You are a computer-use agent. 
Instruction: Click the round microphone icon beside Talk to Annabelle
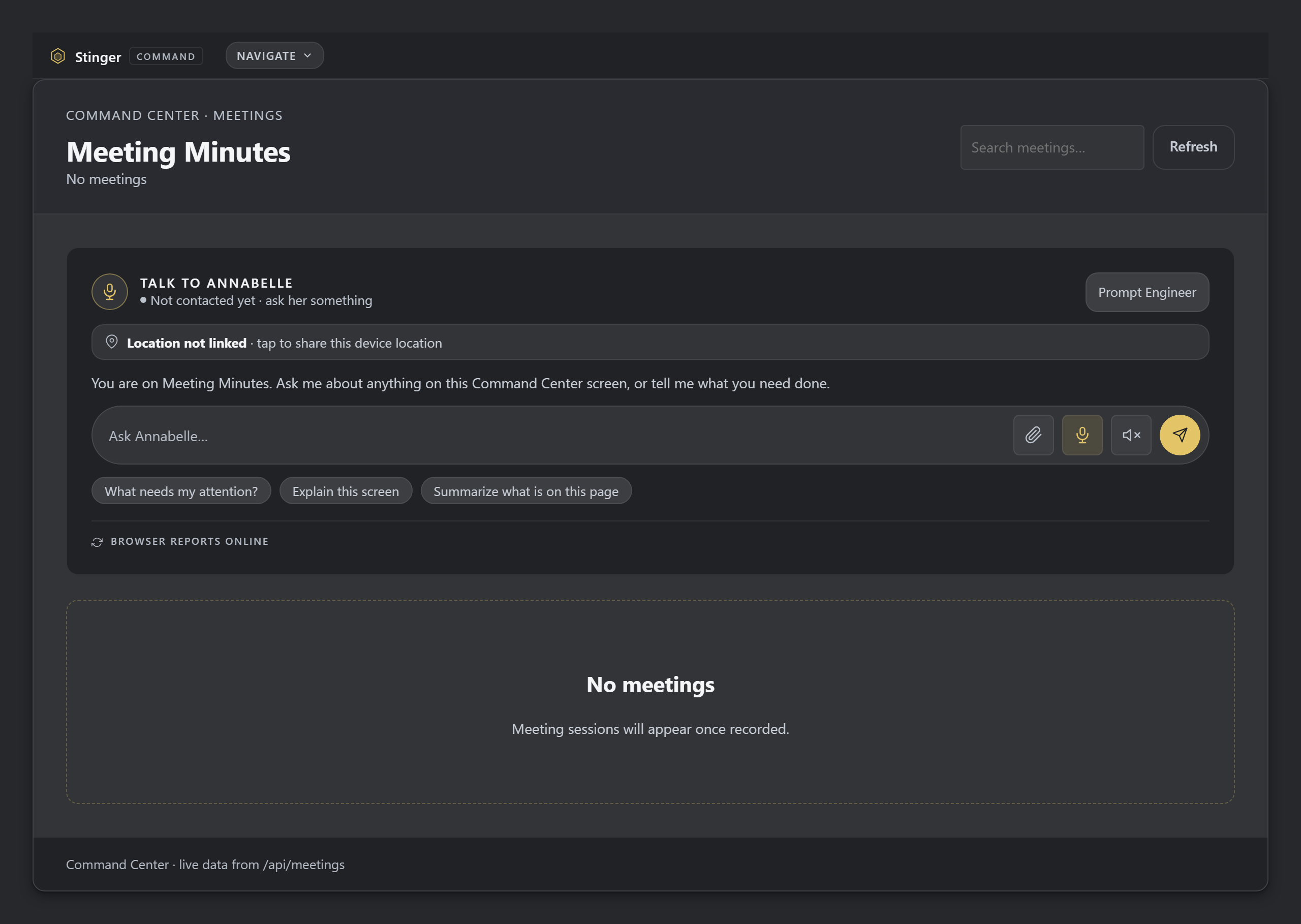pos(110,292)
